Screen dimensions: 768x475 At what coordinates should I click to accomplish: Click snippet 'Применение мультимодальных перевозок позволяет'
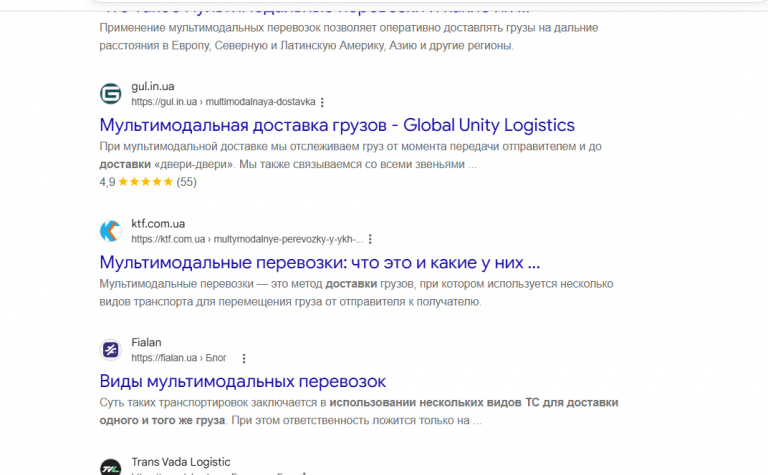tap(349, 37)
